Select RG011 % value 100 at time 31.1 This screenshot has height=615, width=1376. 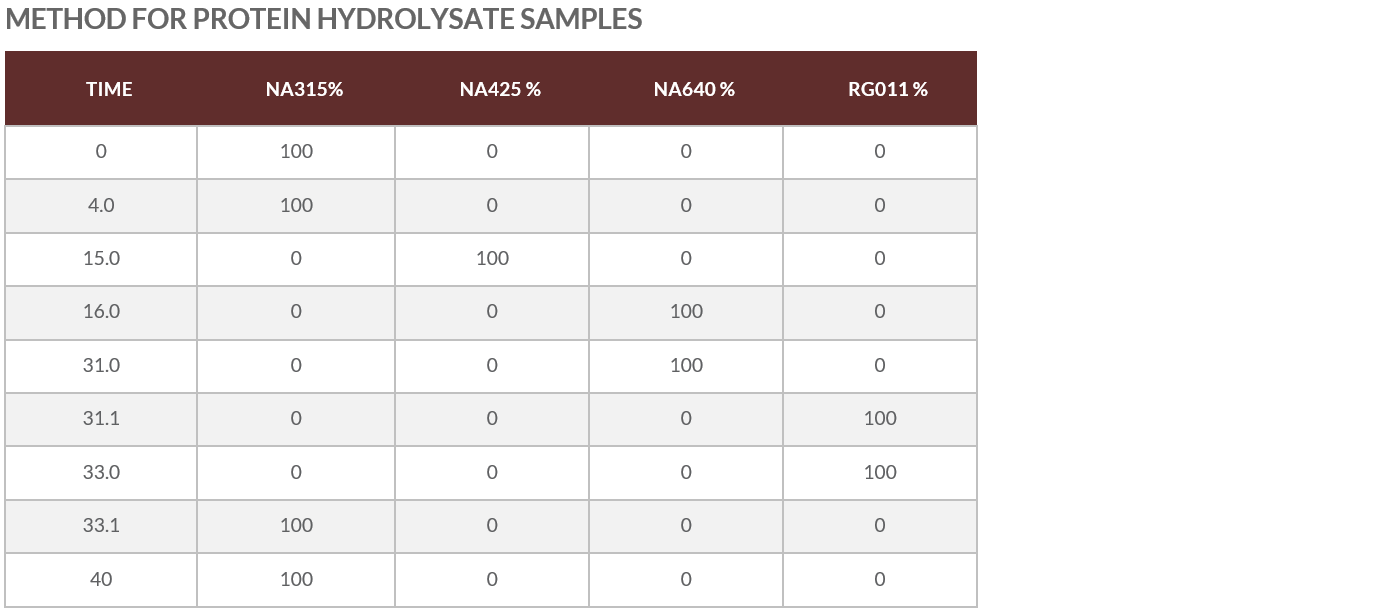click(x=880, y=418)
